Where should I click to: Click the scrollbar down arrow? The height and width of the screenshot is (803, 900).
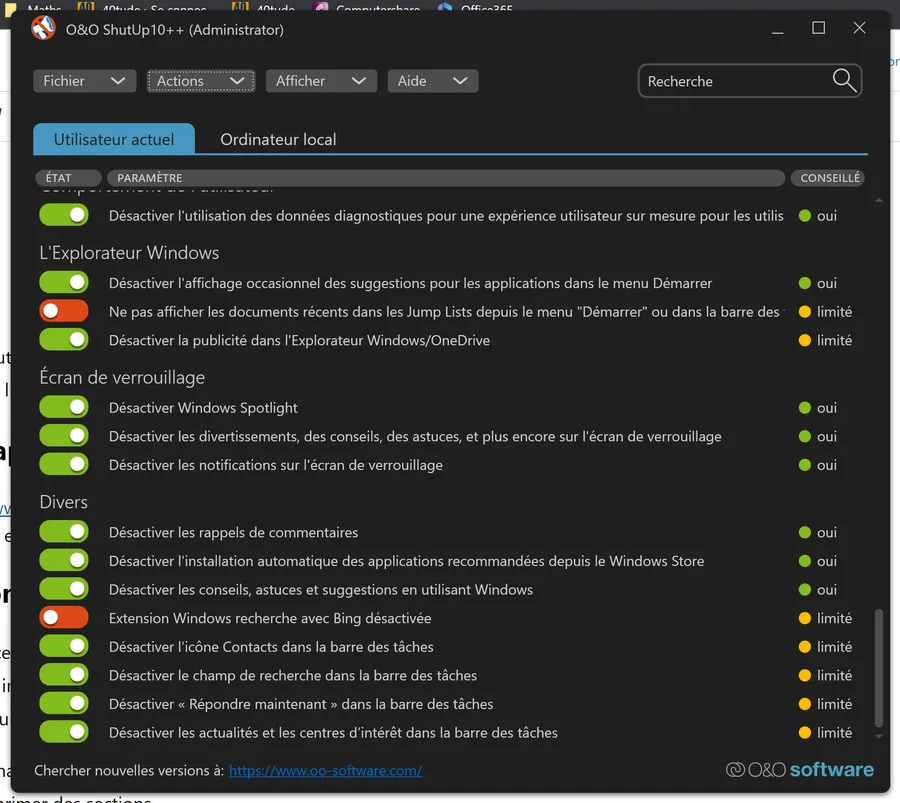tap(879, 736)
